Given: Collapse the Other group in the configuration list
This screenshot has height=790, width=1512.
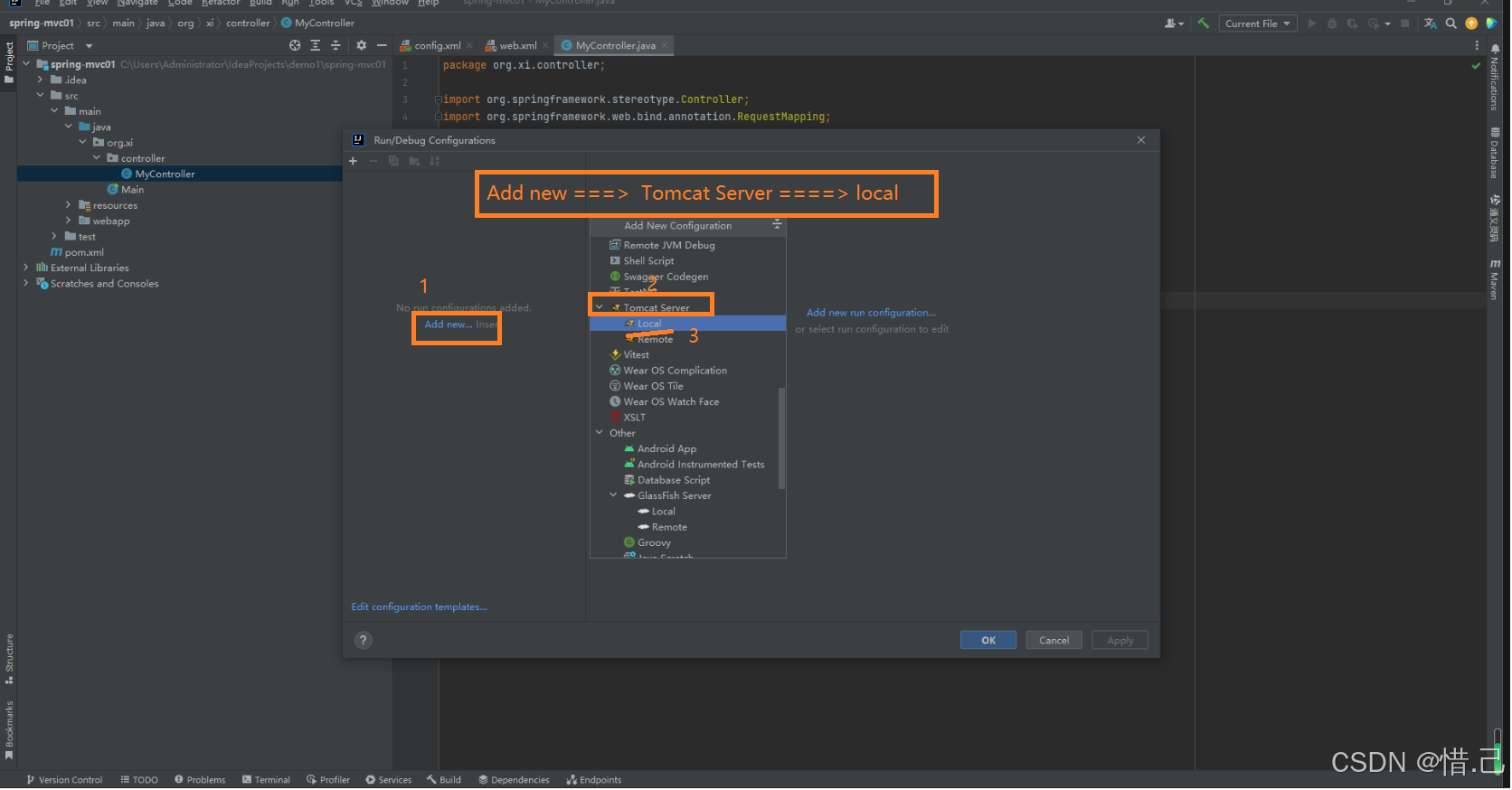Looking at the screenshot, I should pos(599,433).
